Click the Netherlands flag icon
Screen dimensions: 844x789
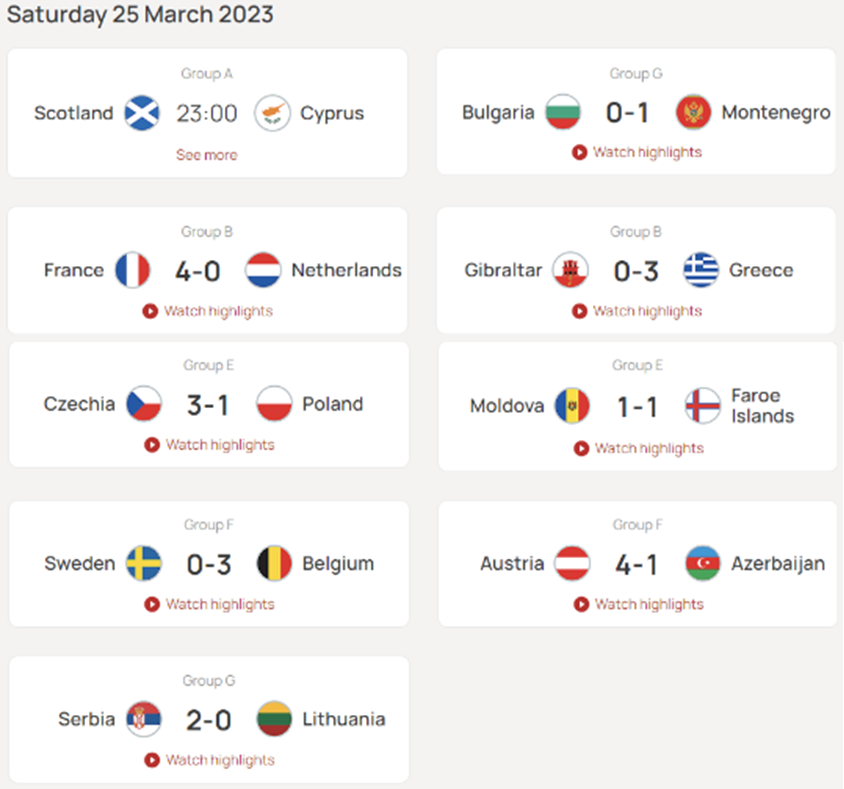tap(261, 269)
